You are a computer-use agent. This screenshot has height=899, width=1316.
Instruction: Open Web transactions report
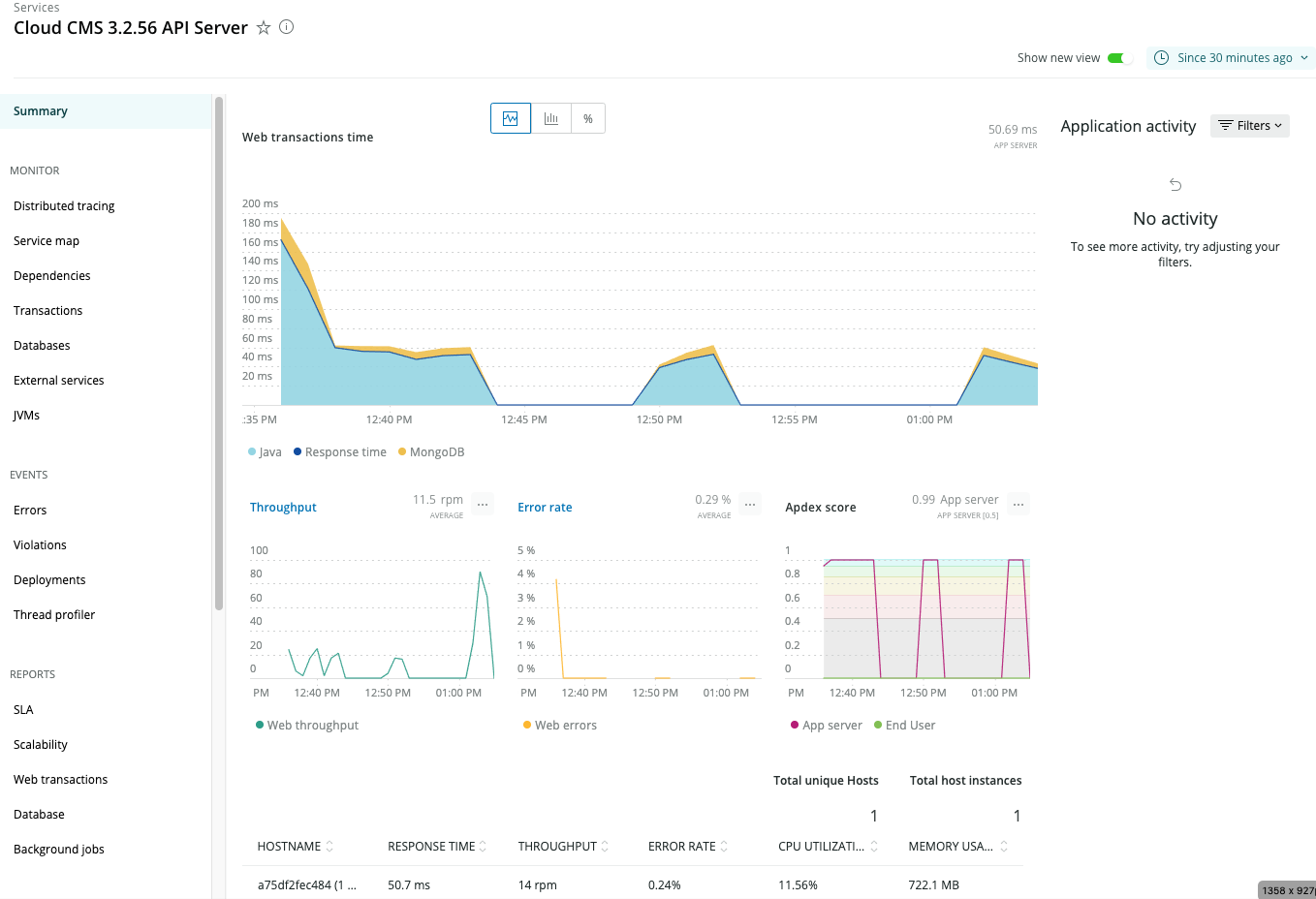pos(60,780)
